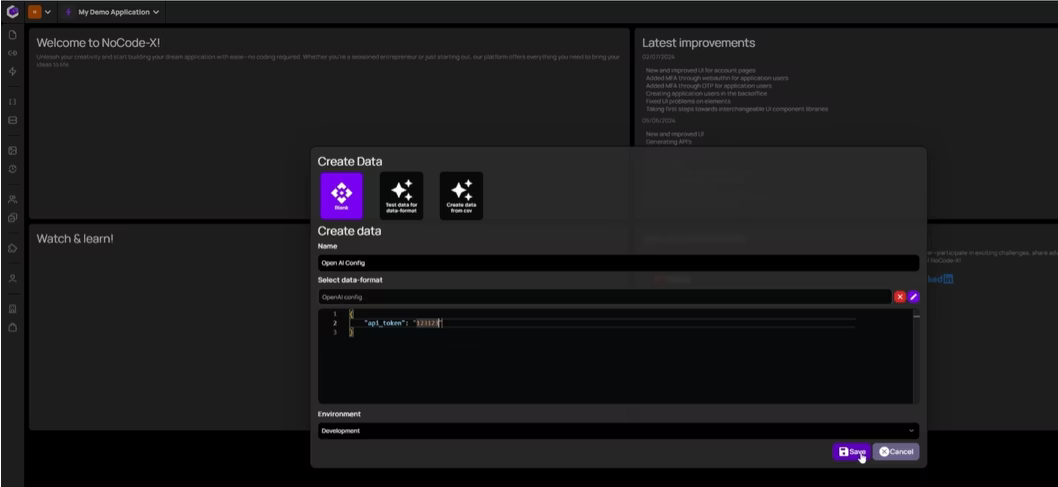Click the chain link icon in sidebar

[12, 53]
